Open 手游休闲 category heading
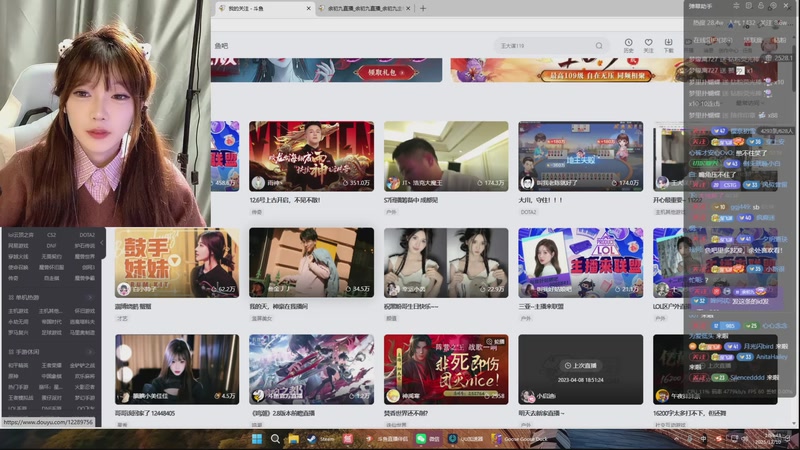 [27, 352]
